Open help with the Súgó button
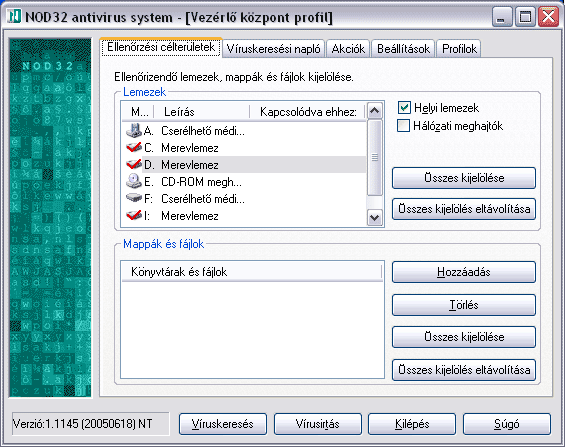The height and width of the screenshot is (447, 565). (x=507, y=424)
